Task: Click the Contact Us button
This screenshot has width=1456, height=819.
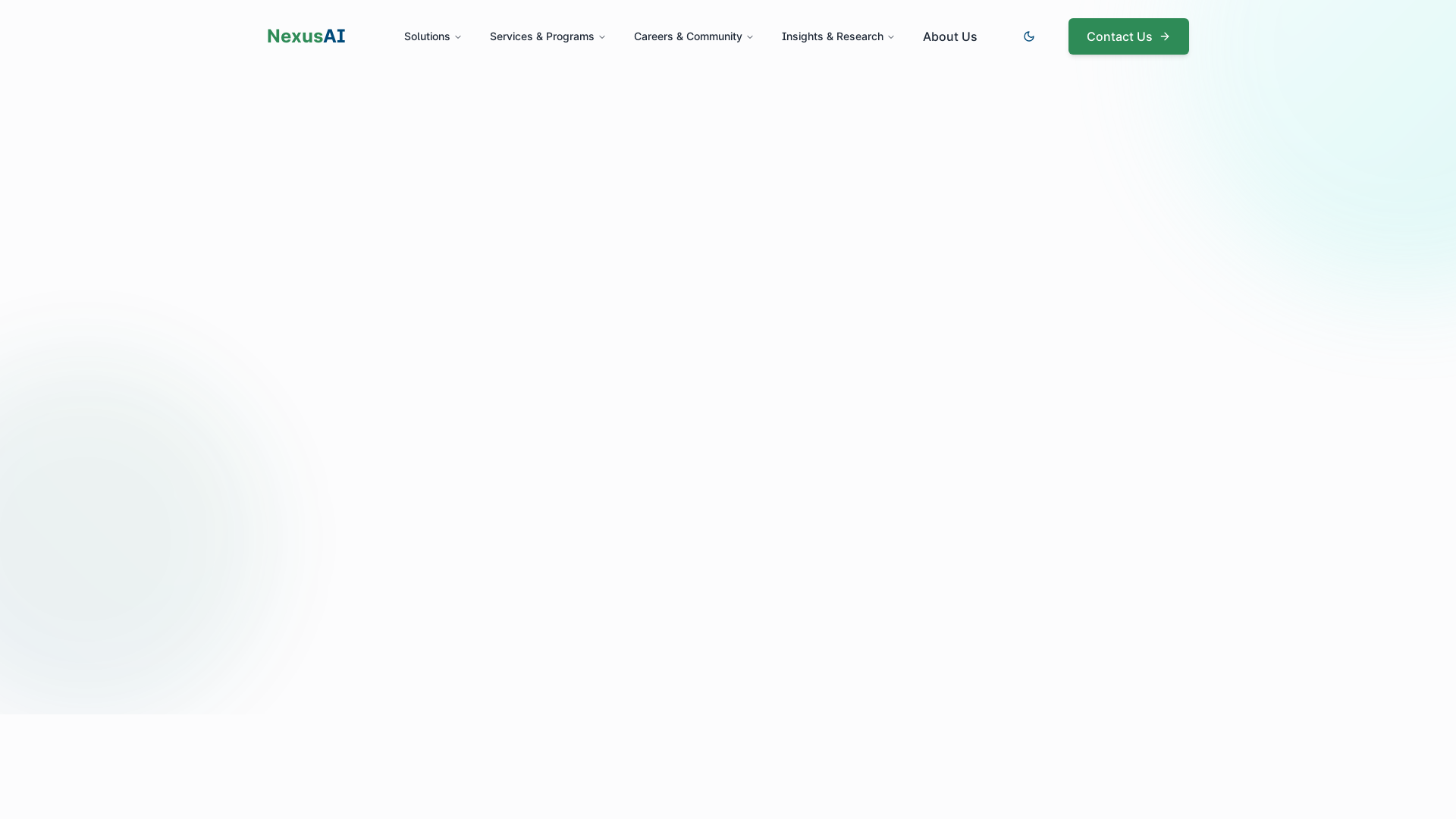Action: click(1128, 36)
